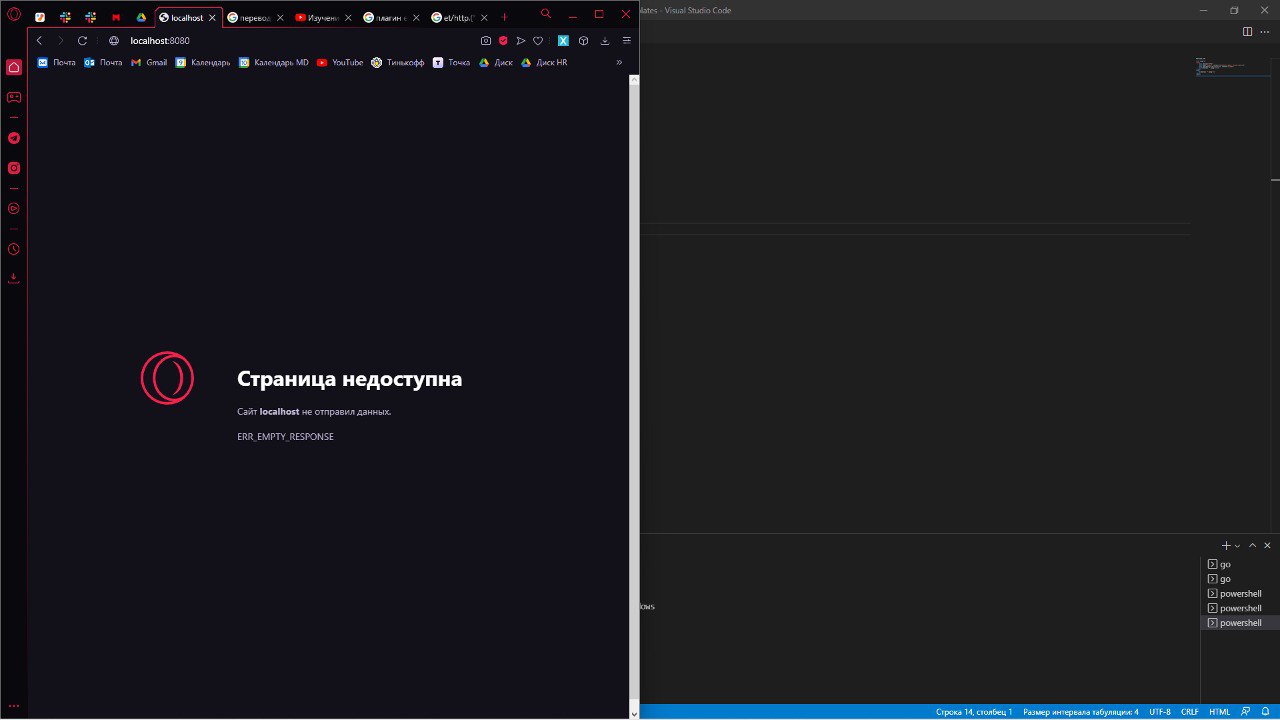Viewport: 1280px width, 720px height.
Task: Open the home icon in Opera sidebar
Action: click(14, 67)
